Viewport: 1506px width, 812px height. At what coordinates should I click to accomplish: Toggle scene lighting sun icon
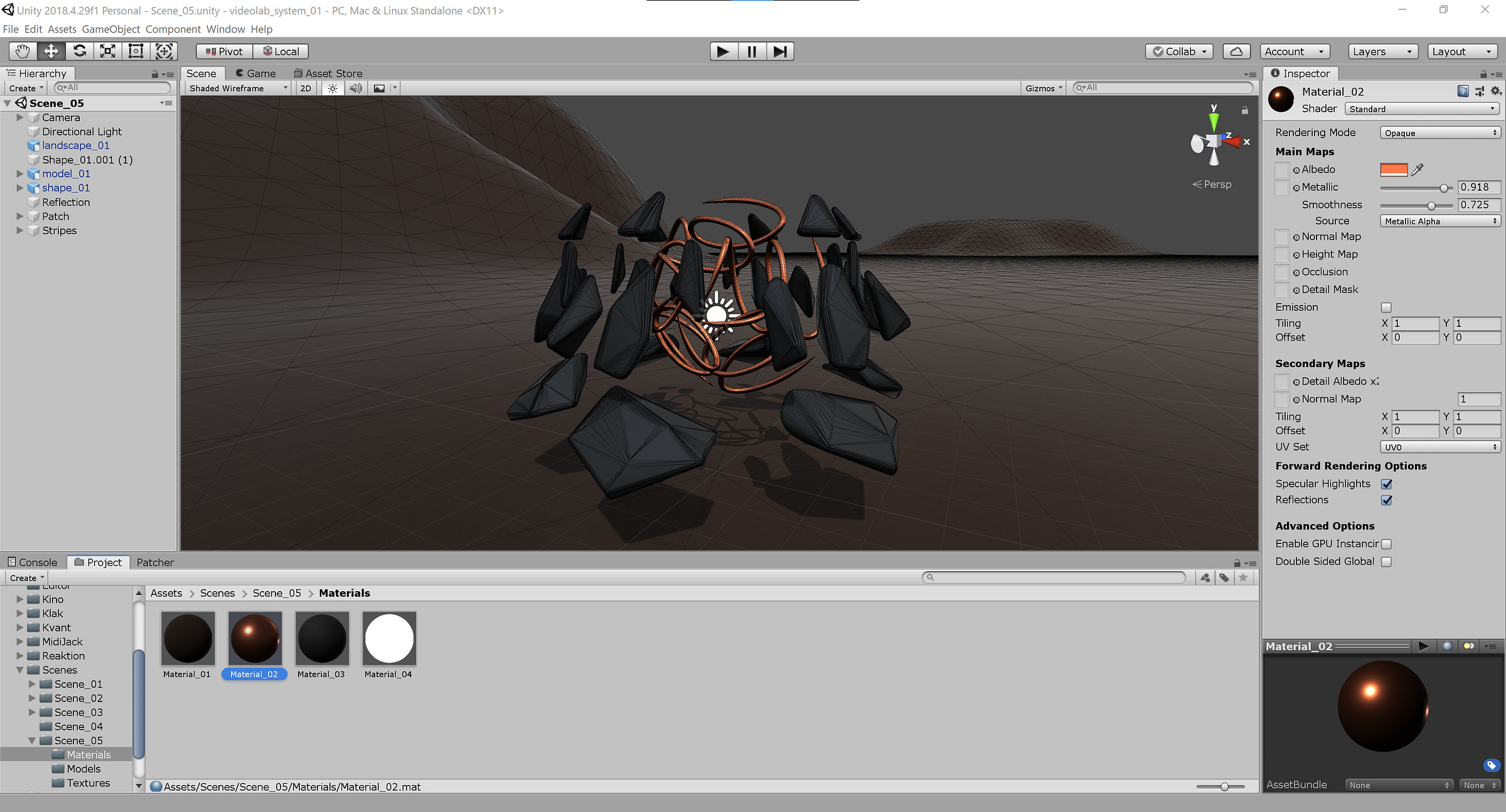[x=333, y=88]
